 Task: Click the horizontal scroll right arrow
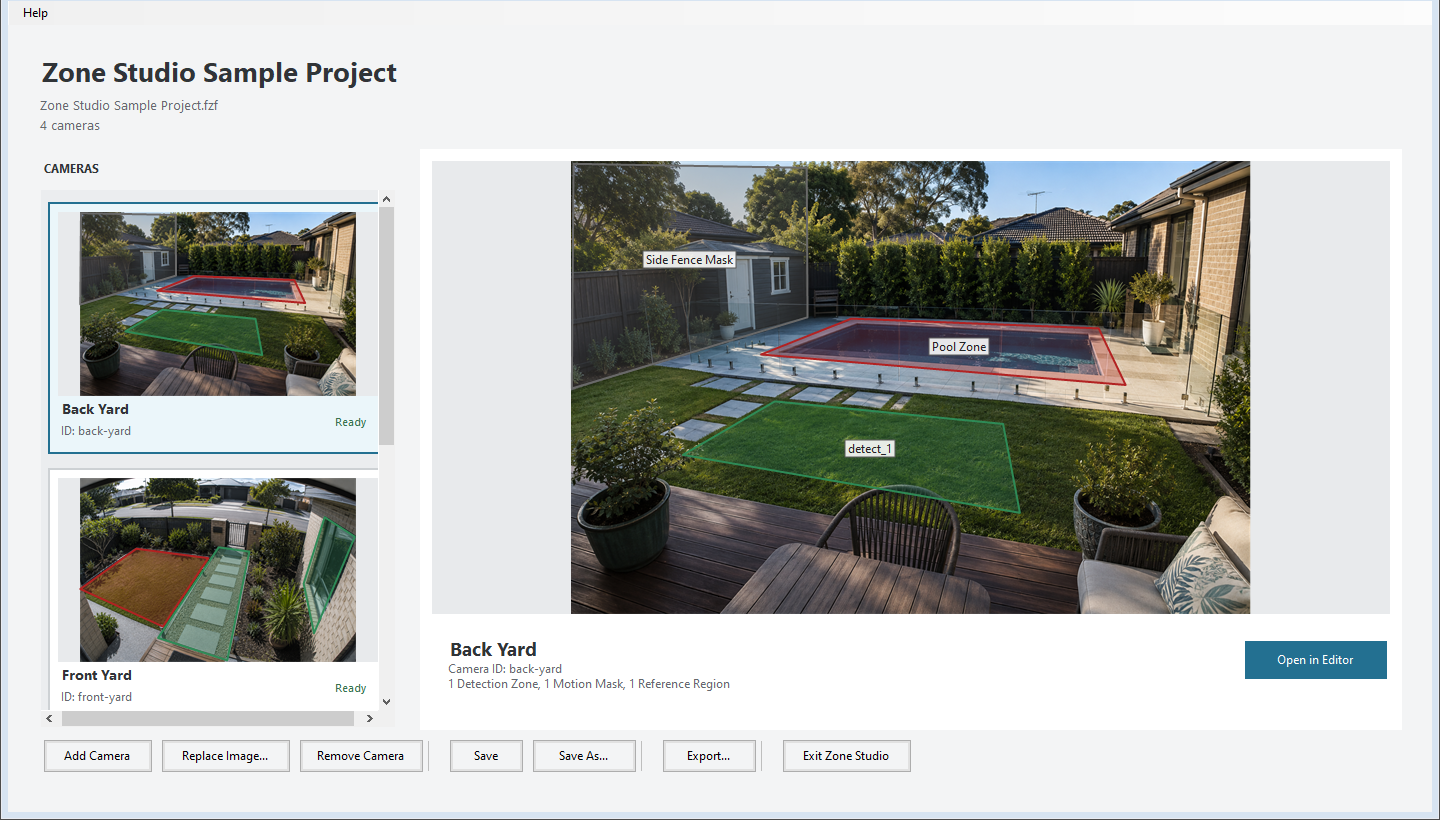point(369,718)
